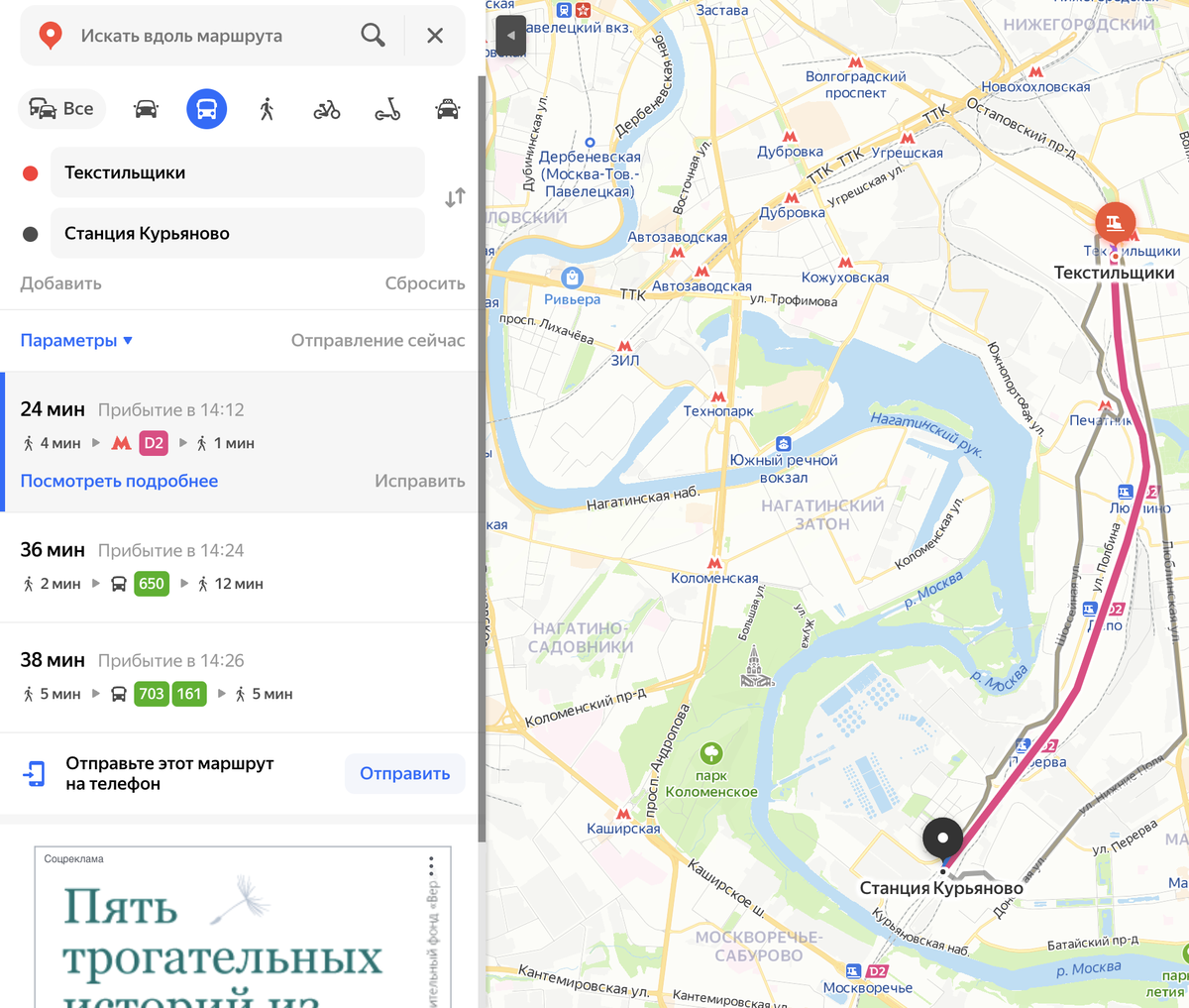This screenshot has width=1189, height=1008.
Task: Select the car transport mode icon
Action: [146, 109]
